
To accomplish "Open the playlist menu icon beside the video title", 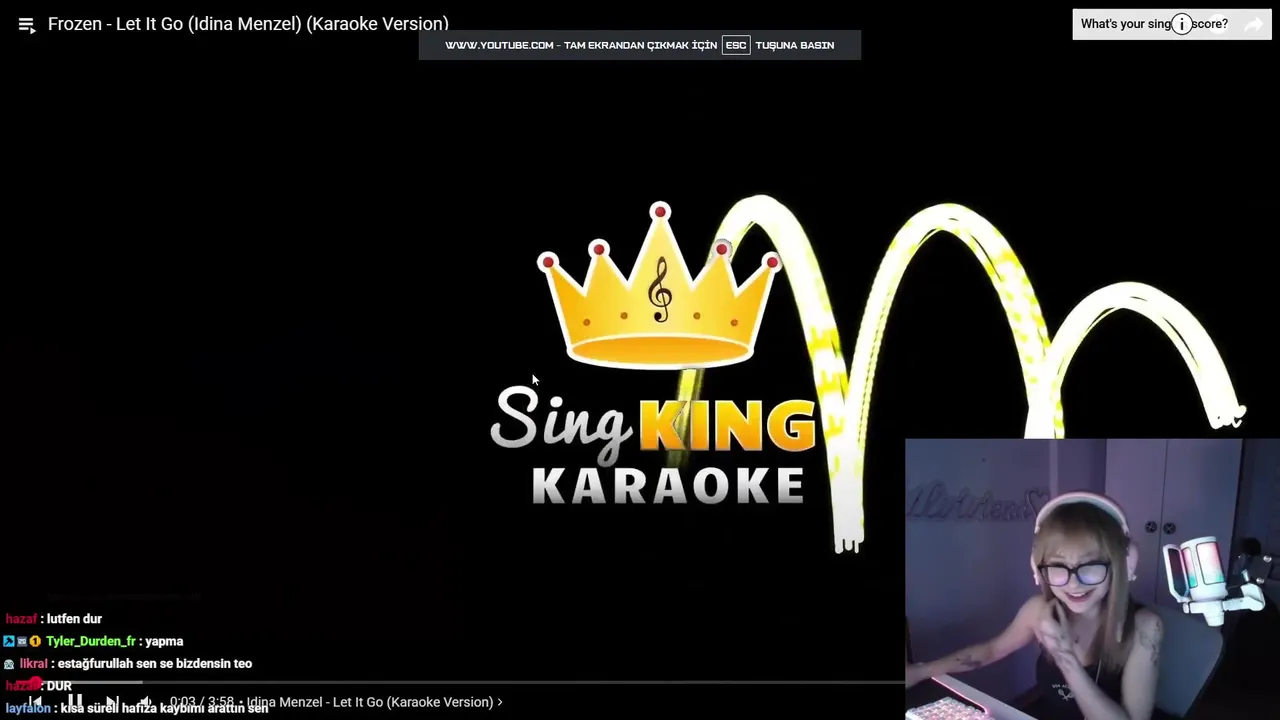I will click(27, 26).
